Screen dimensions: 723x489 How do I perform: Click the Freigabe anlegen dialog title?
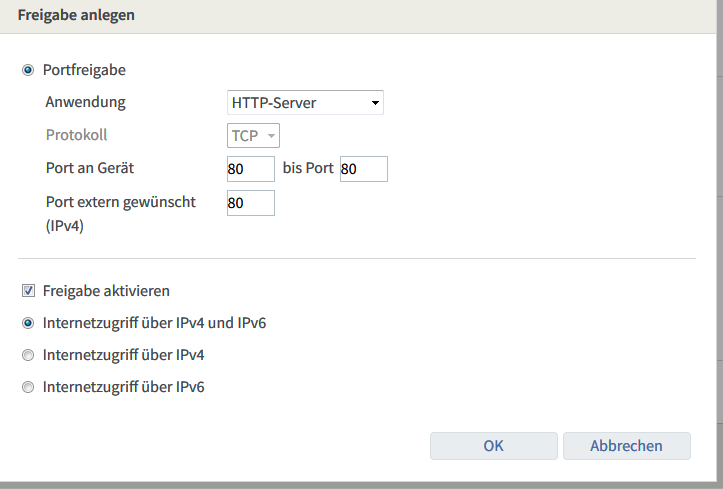click(76, 15)
